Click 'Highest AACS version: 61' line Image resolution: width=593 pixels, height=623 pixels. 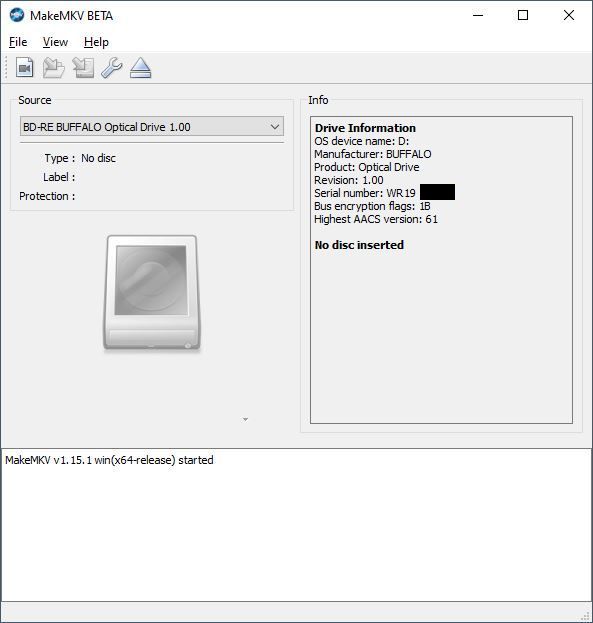(x=376, y=219)
